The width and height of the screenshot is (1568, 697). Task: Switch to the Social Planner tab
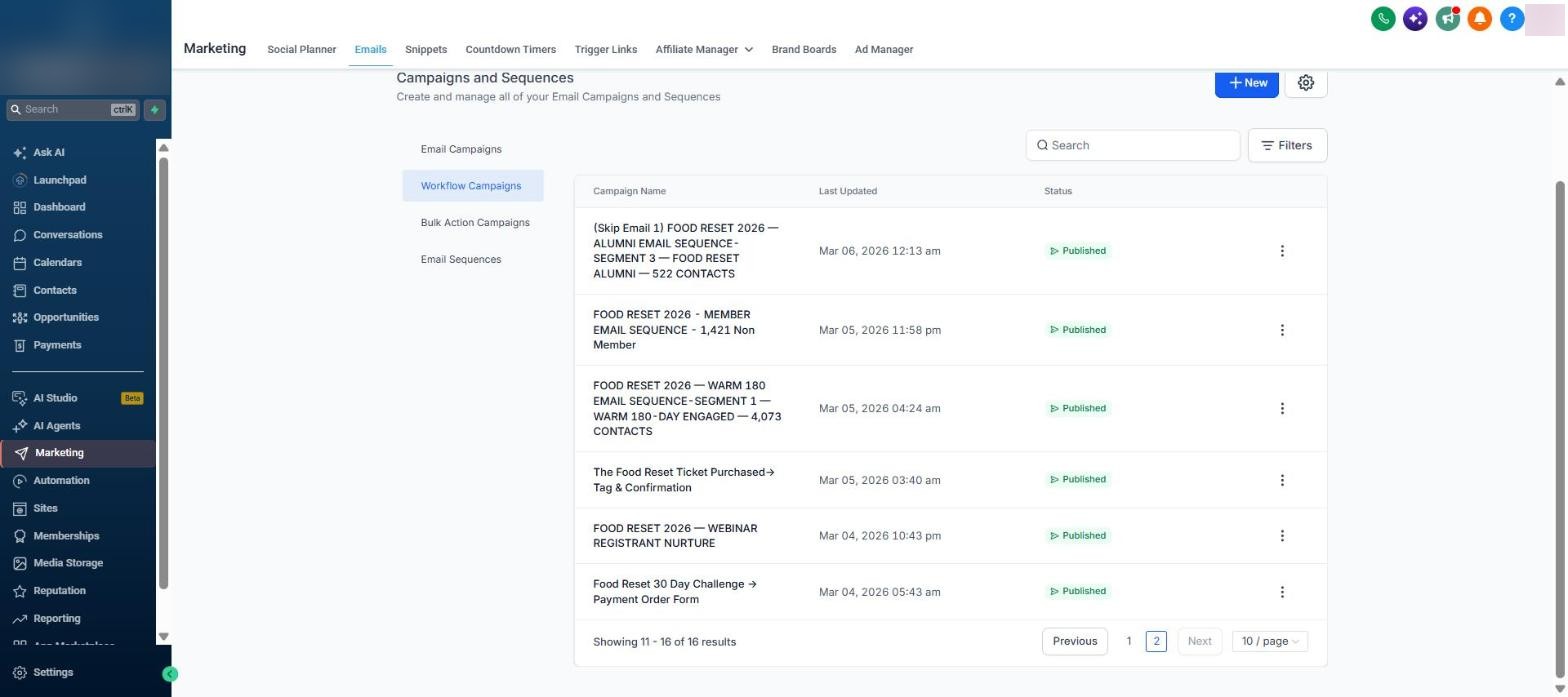[301, 49]
